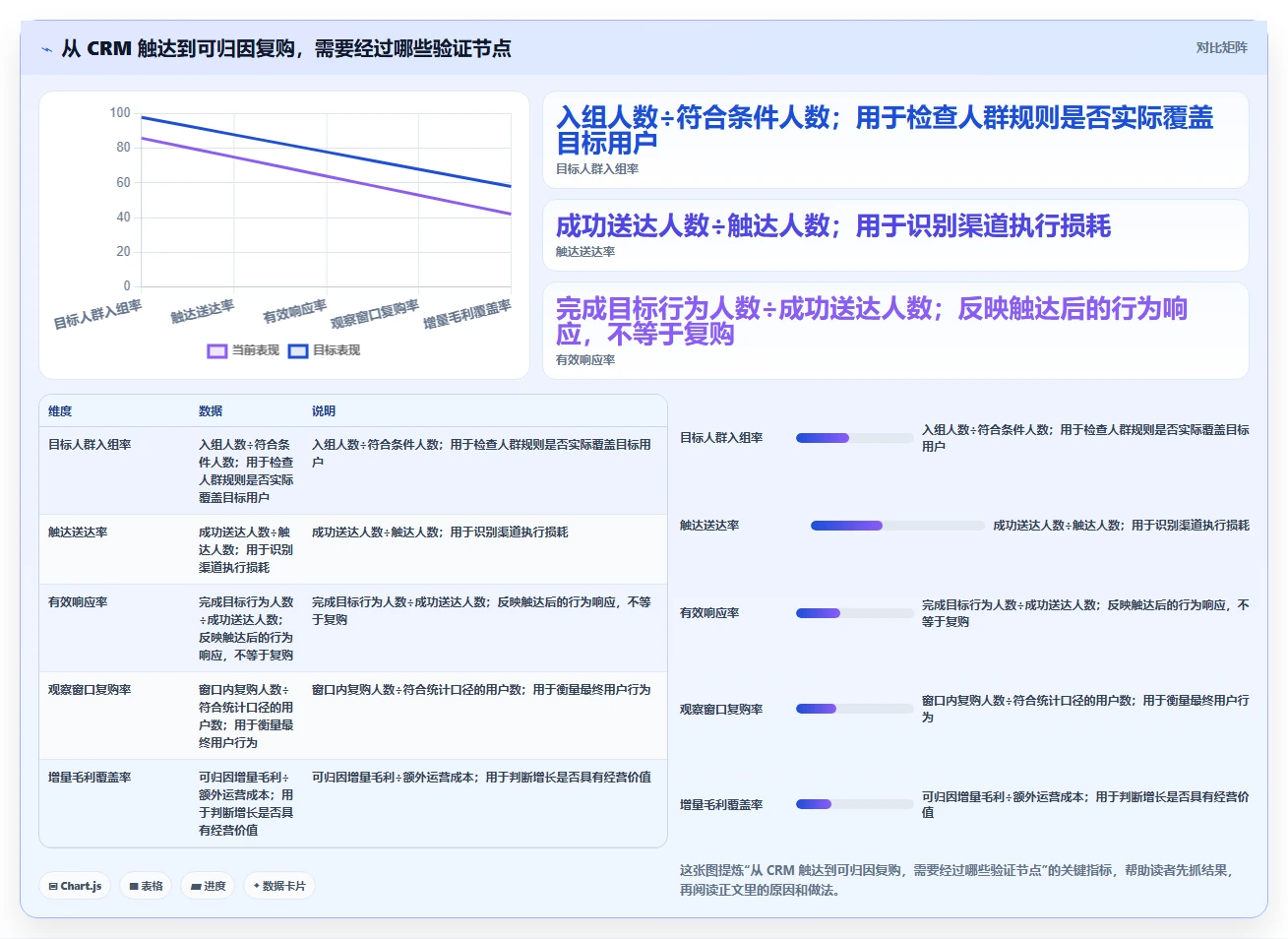Select the 有效响应率 table row label

(78, 602)
